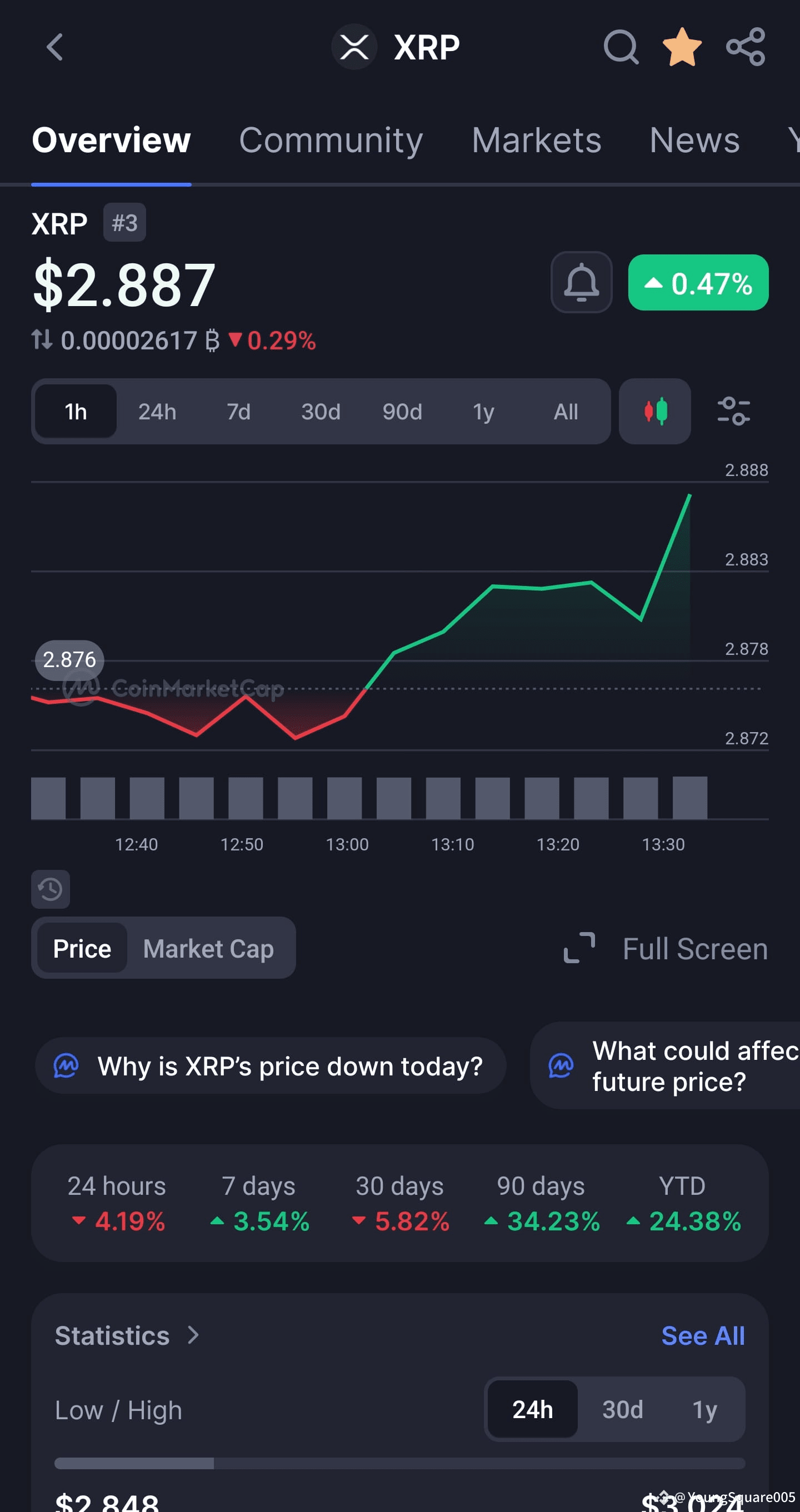Open search with magnifying glass icon
The width and height of the screenshot is (800, 1512).
coord(621,47)
